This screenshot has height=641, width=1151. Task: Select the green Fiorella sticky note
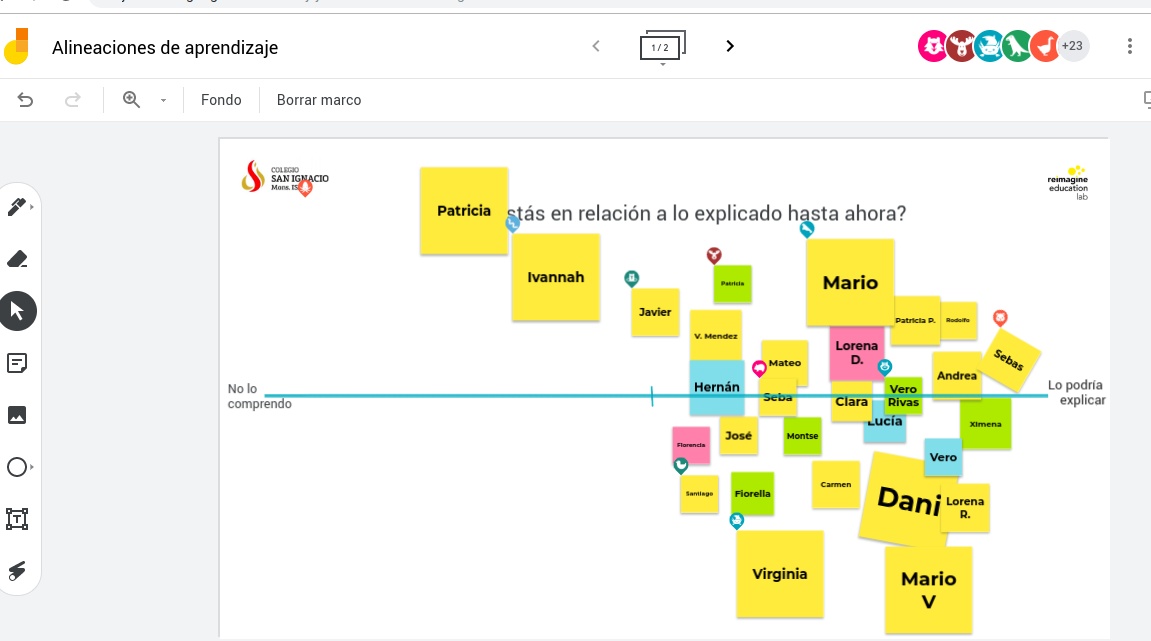pyautogui.click(x=752, y=493)
